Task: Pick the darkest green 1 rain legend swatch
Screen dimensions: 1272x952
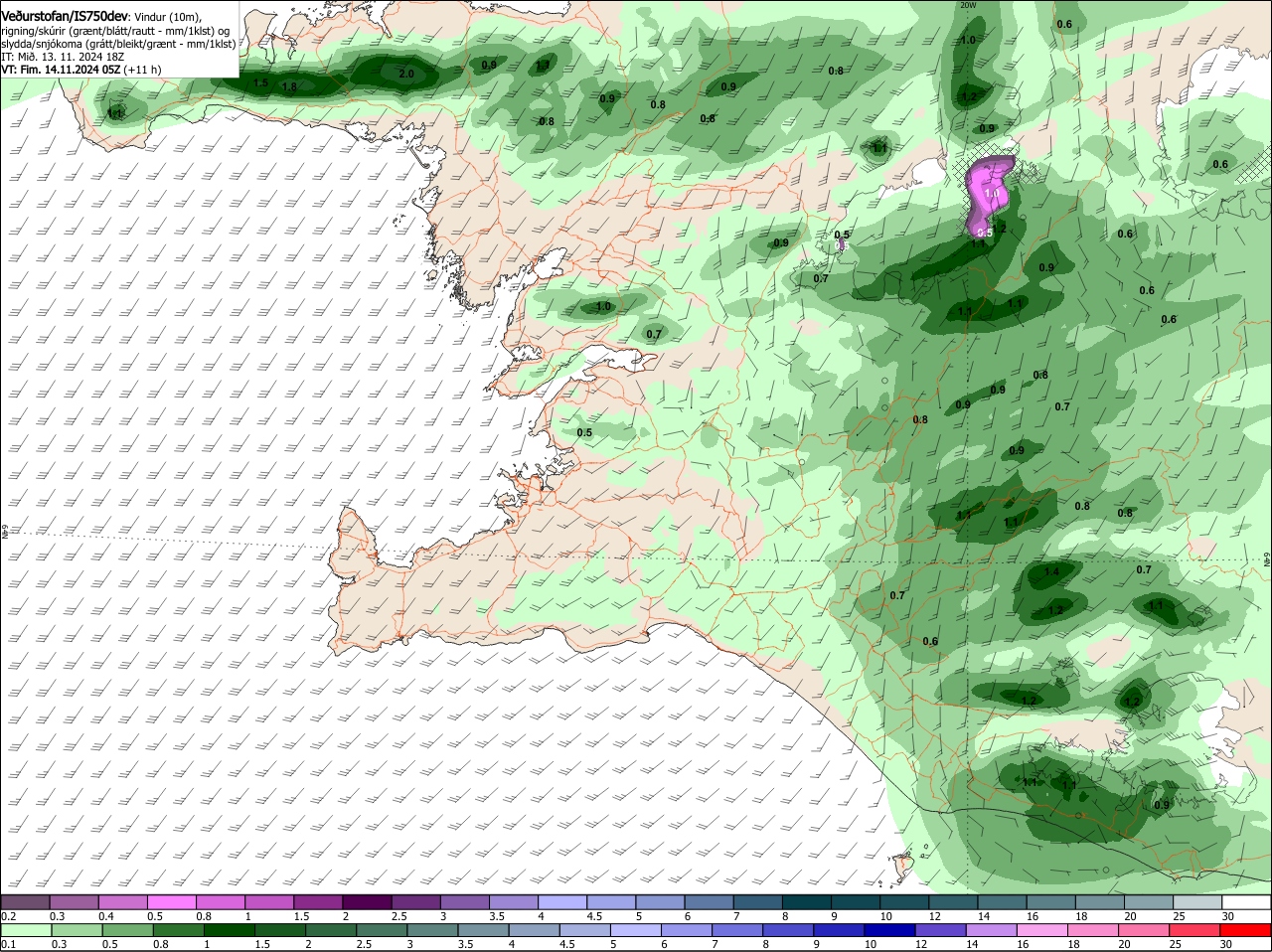Action: click(230, 929)
